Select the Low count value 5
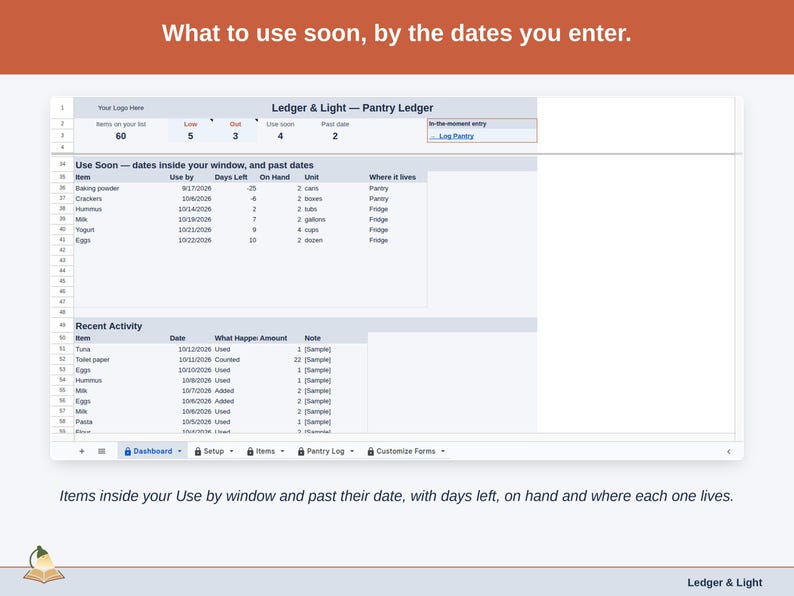Viewport: 794px width, 596px height. [x=190, y=136]
